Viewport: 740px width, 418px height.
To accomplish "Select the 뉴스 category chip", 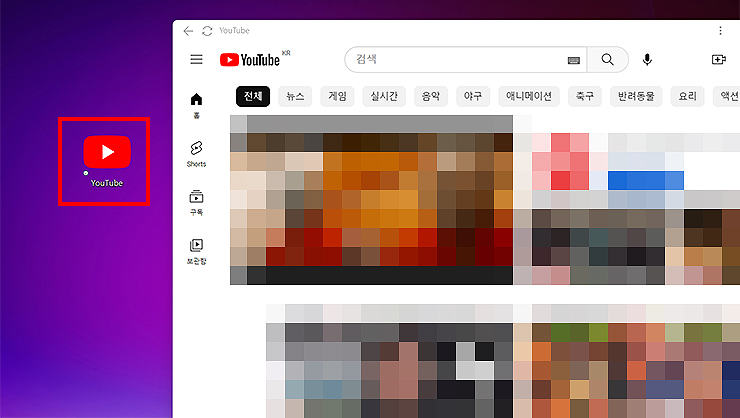I will tap(295, 96).
